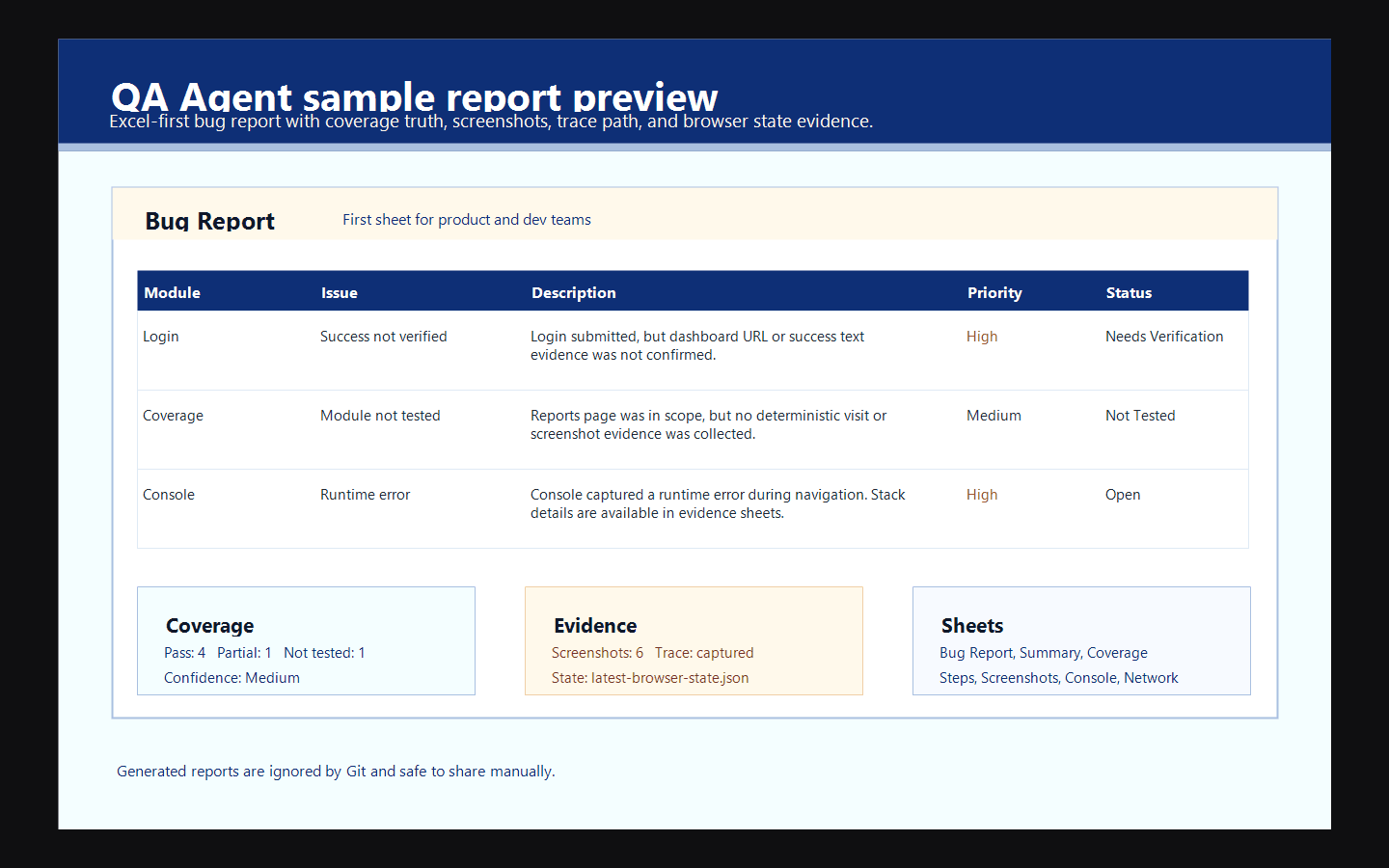This screenshot has height=868, width=1389.
Task: Click the 'Description' column header
Action: (x=574, y=292)
